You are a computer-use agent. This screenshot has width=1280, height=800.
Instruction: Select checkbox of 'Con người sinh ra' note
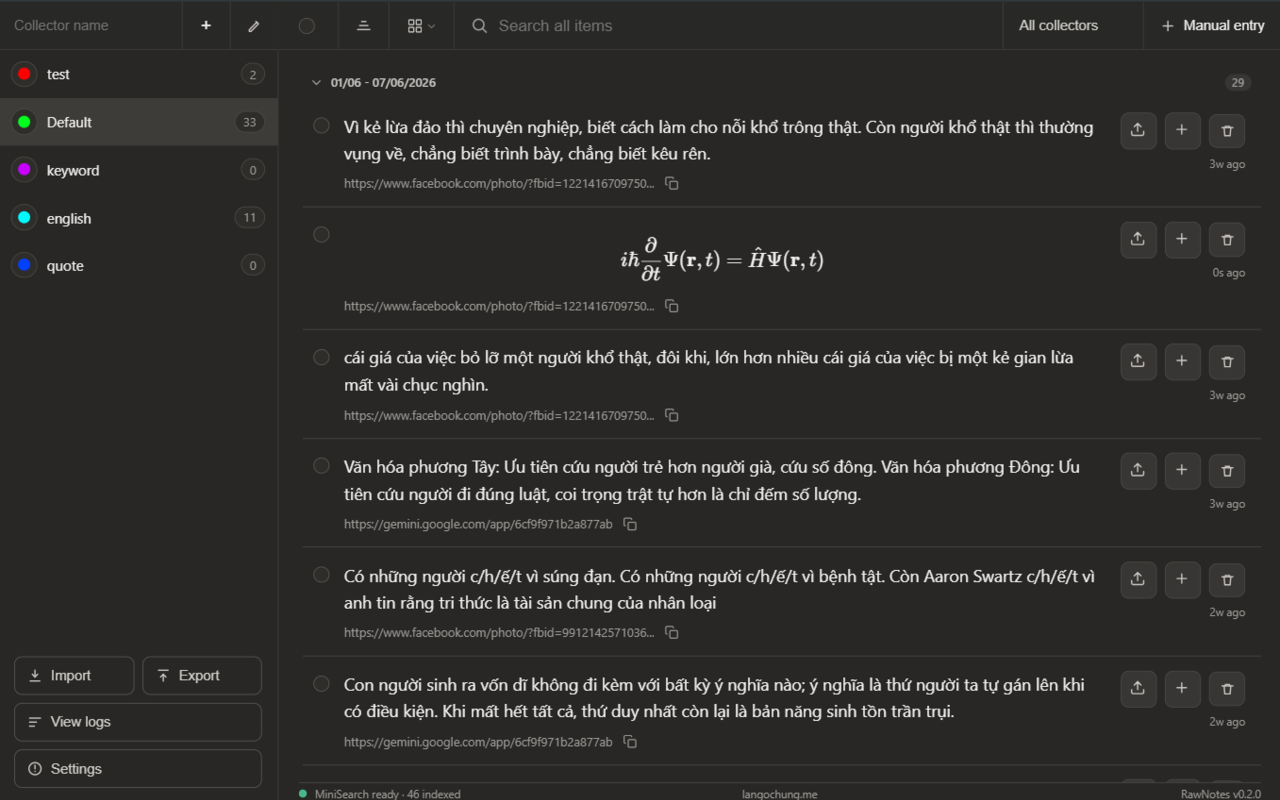click(321, 684)
